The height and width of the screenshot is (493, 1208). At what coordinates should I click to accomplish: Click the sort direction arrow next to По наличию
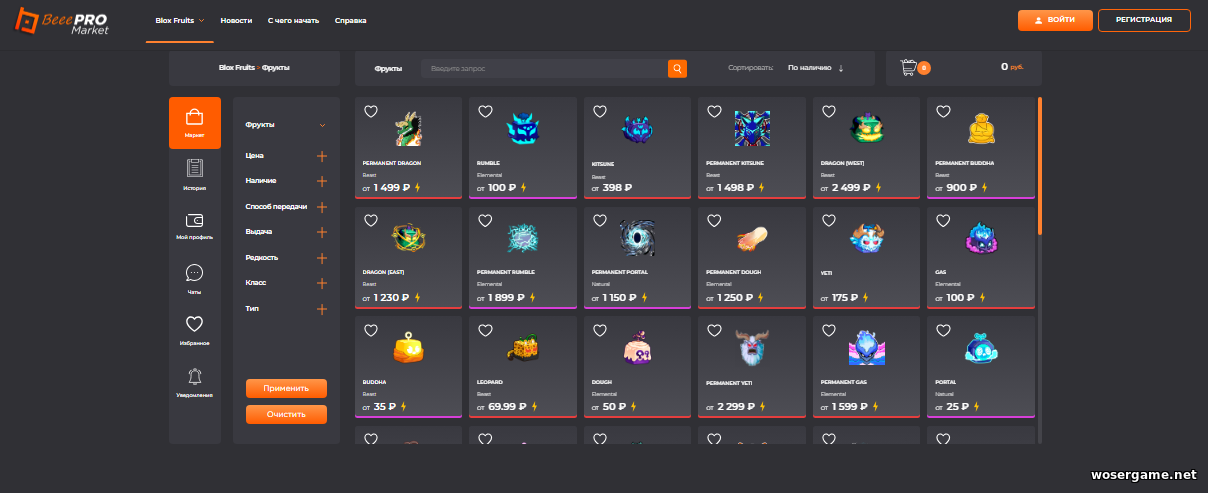[x=841, y=68]
